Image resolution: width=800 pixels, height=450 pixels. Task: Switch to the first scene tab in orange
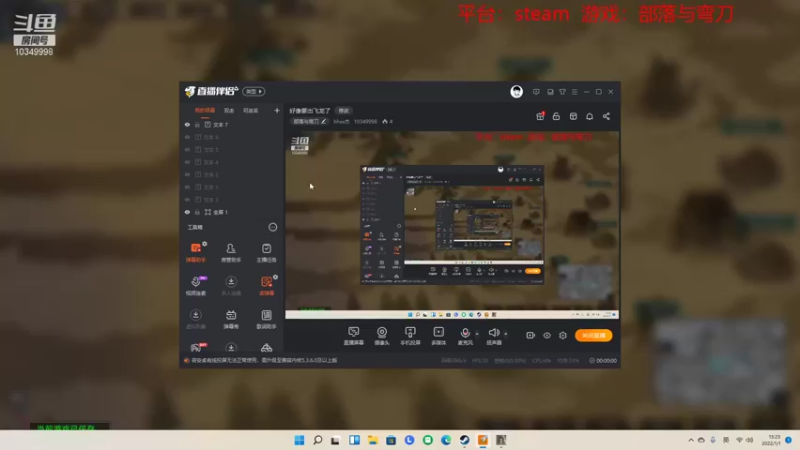tap(205, 110)
